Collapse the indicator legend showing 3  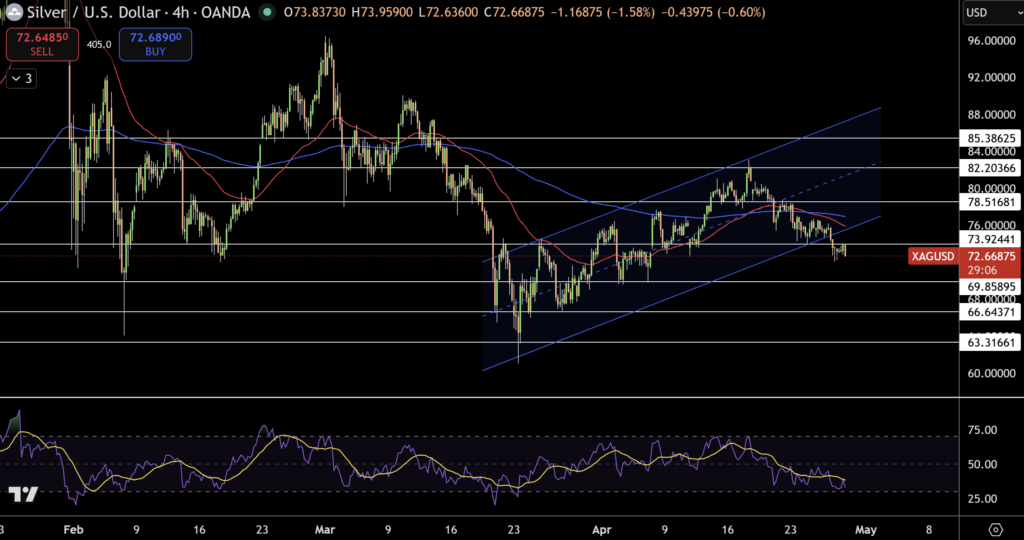pyautogui.click(x=22, y=79)
